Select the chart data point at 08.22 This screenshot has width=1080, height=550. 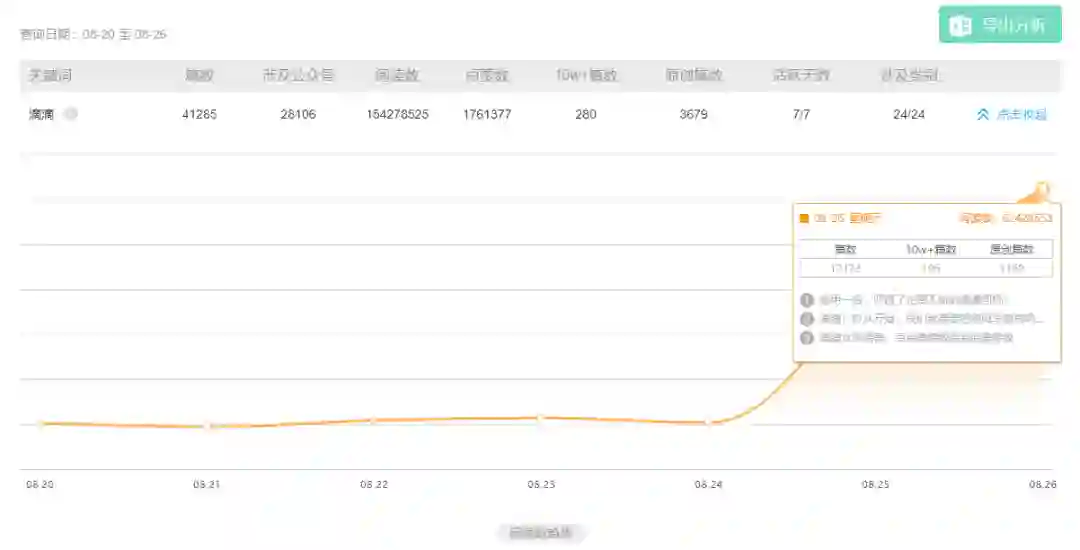click(x=373, y=420)
